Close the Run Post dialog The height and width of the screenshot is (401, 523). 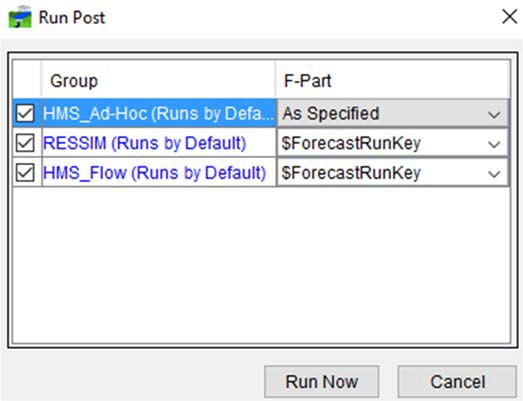point(509,16)
